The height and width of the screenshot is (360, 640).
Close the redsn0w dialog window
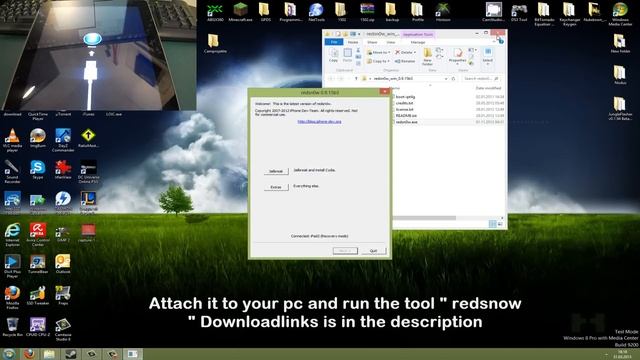[384, 92]
